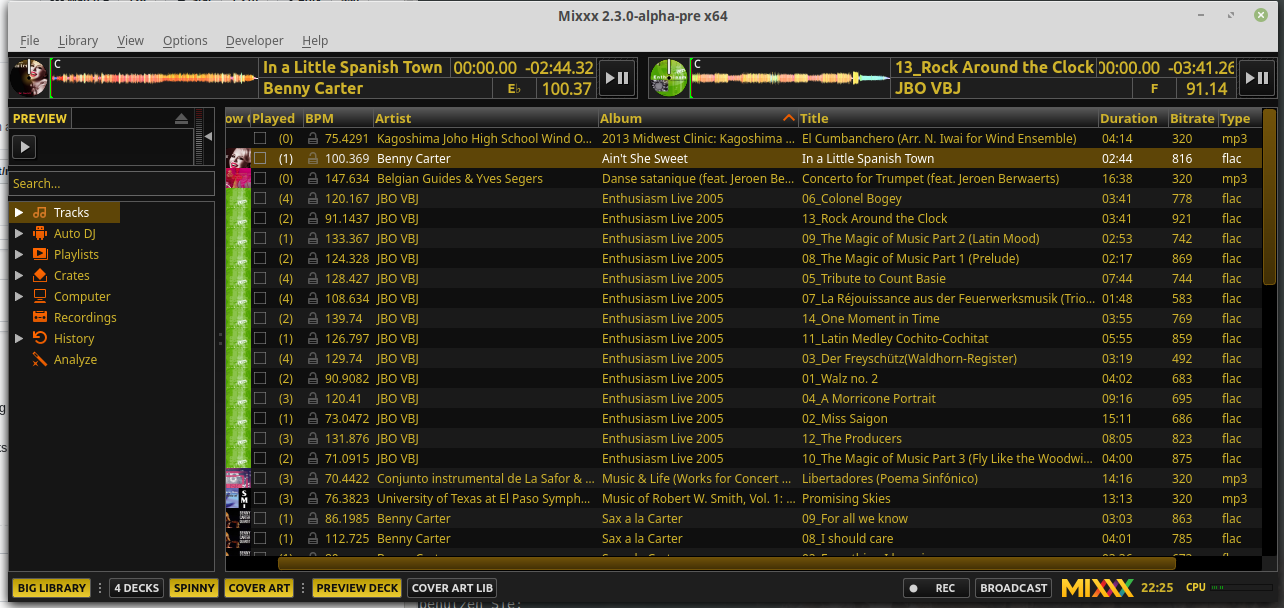
Task: Play or pause deck 2
Action: tap(1257, 78)
